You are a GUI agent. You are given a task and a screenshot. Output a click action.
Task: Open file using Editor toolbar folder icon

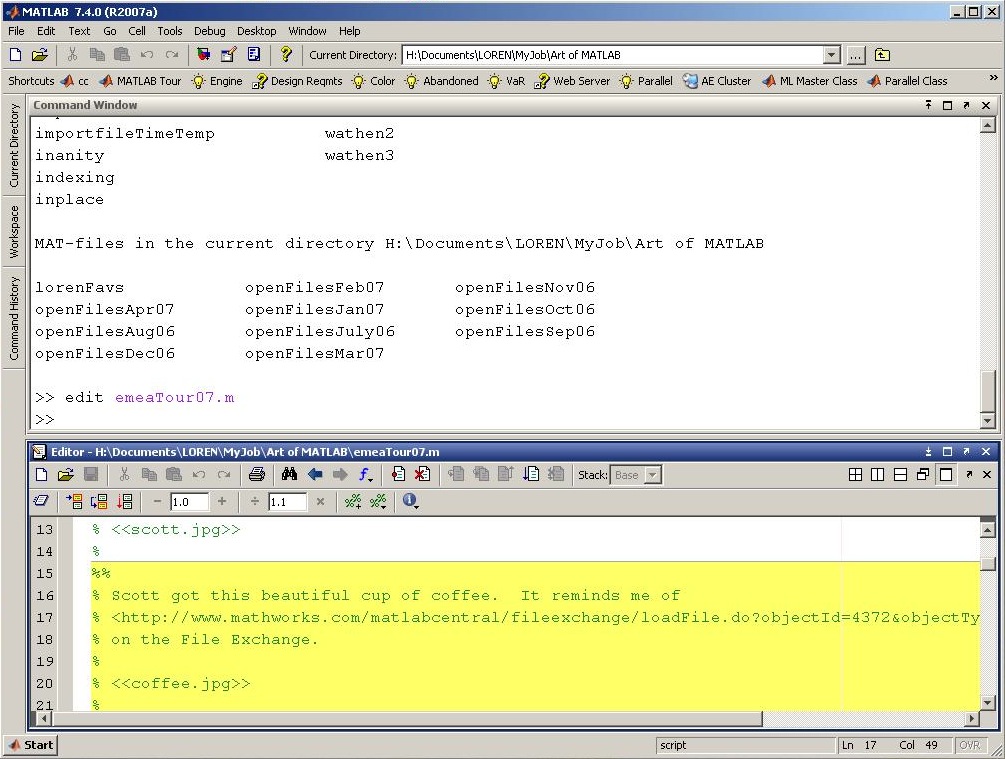coord(65,475)
